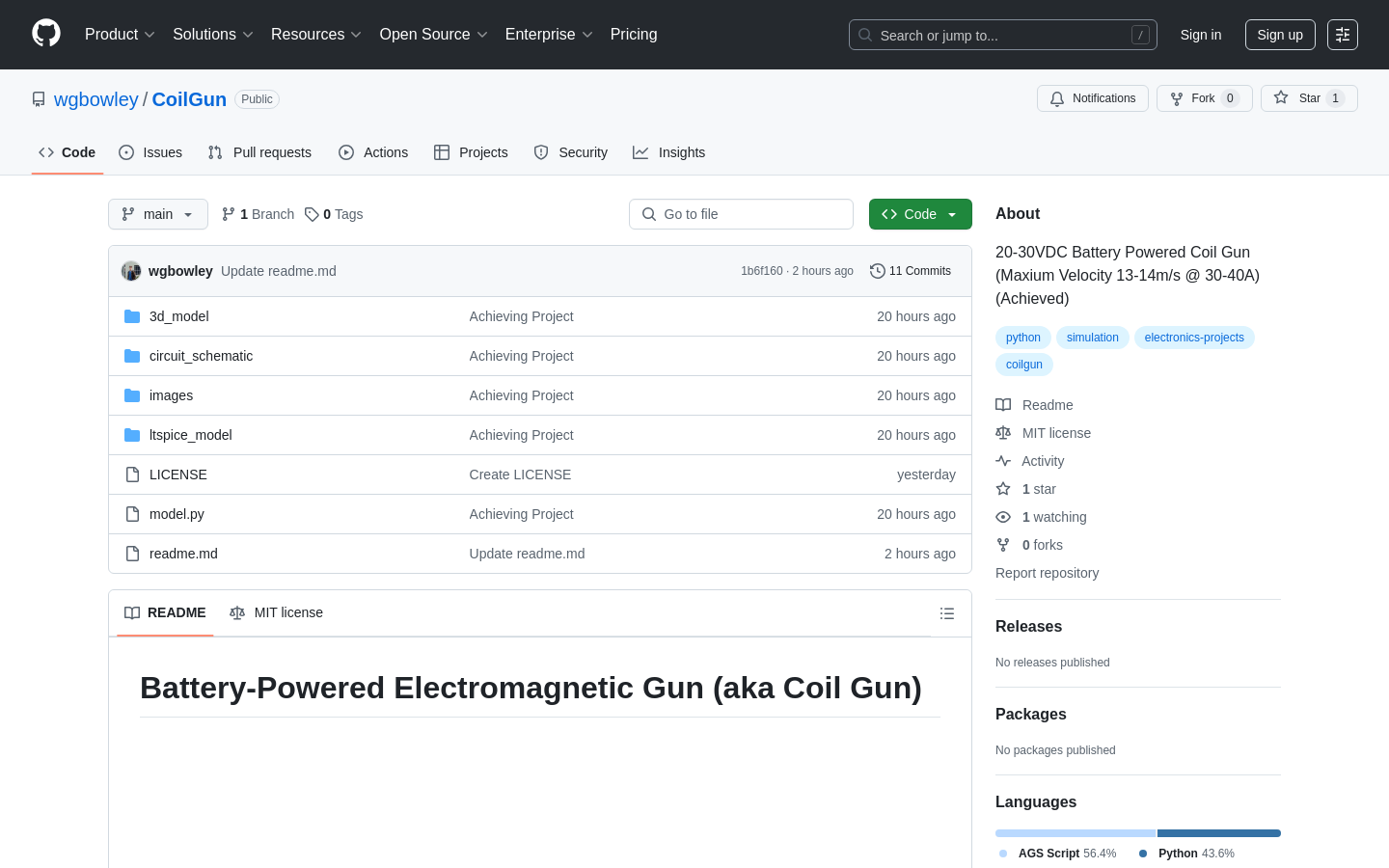The width and height of the screenshot is (1389, 868).
Task: Click the readme.md file icon
Action: coord(132,554)
